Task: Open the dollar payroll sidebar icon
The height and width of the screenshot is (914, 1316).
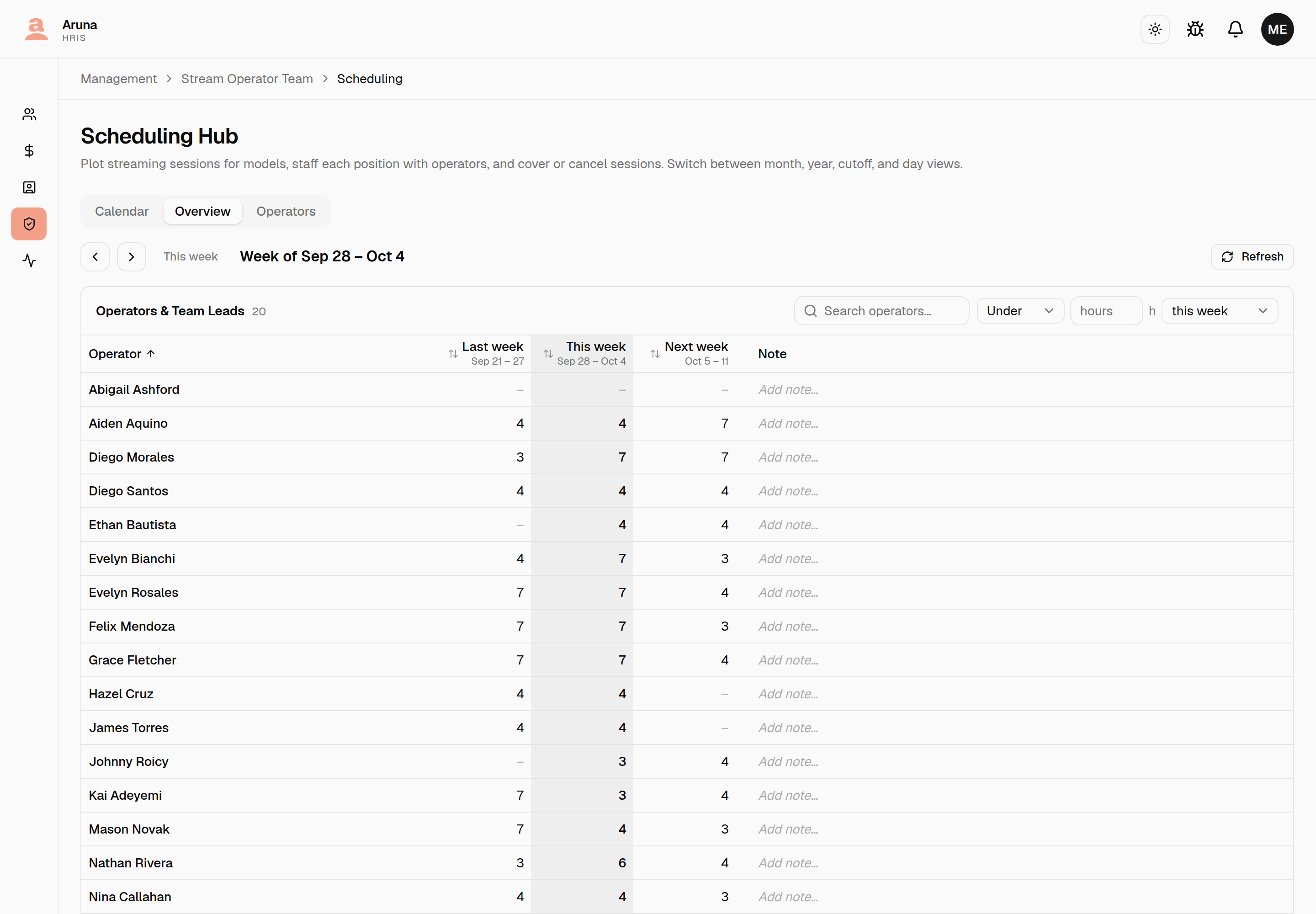Action: point(29,151)
